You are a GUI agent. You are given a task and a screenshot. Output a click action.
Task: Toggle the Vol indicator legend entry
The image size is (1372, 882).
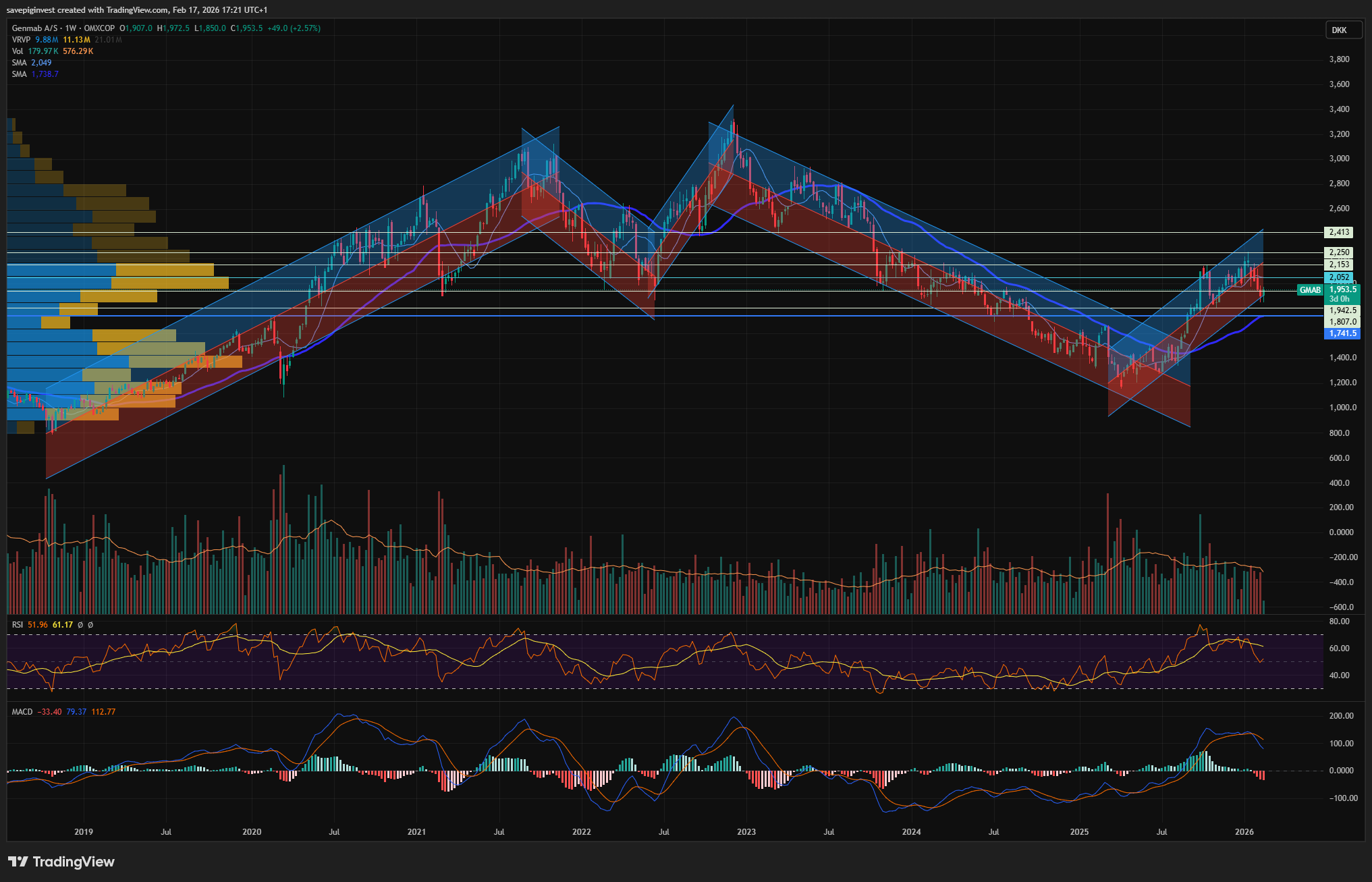[x=18, y=51]
